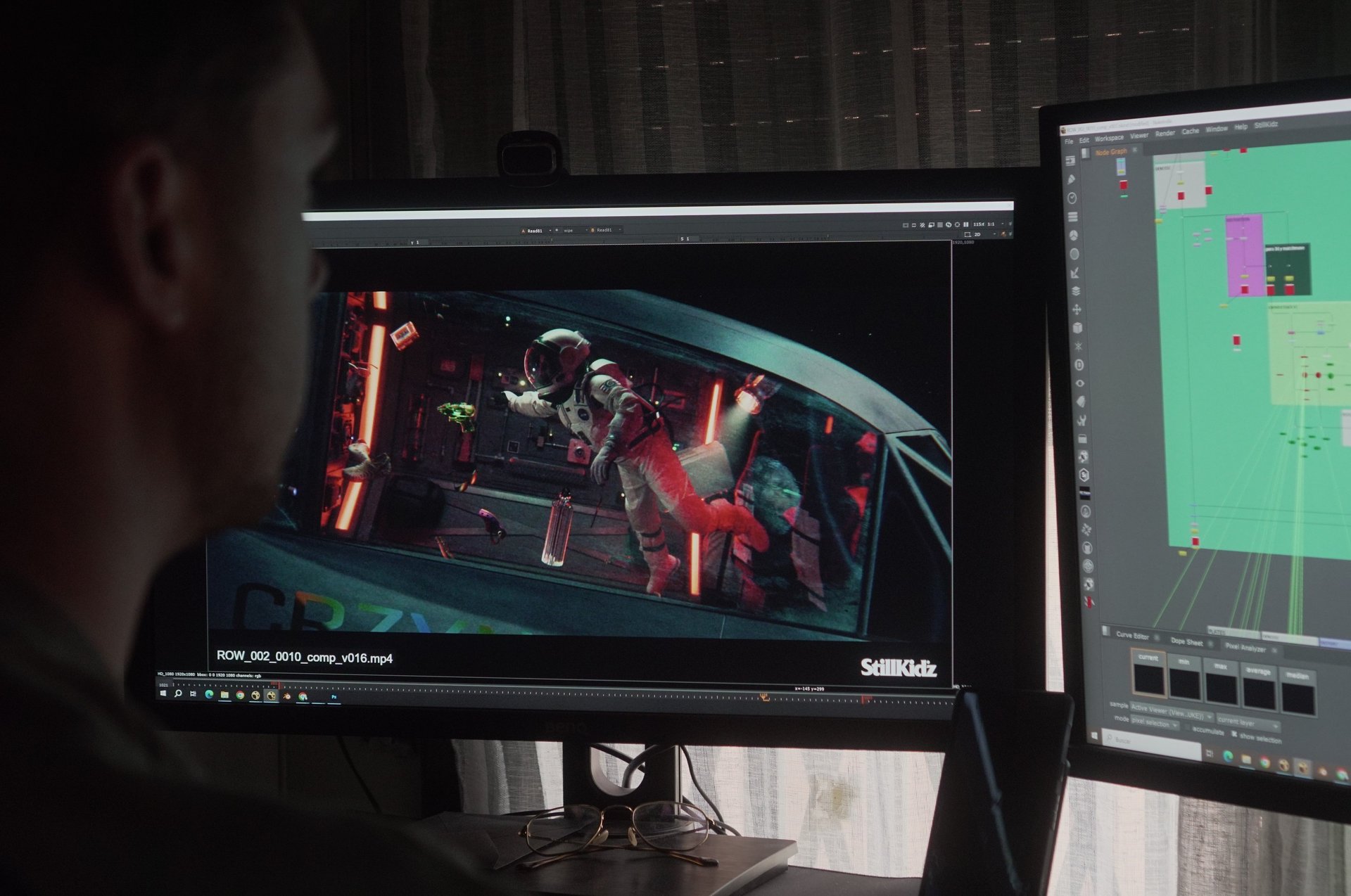Switch to the Dope Sheet tab
1351x896 pixels.
coord(1186,641)
